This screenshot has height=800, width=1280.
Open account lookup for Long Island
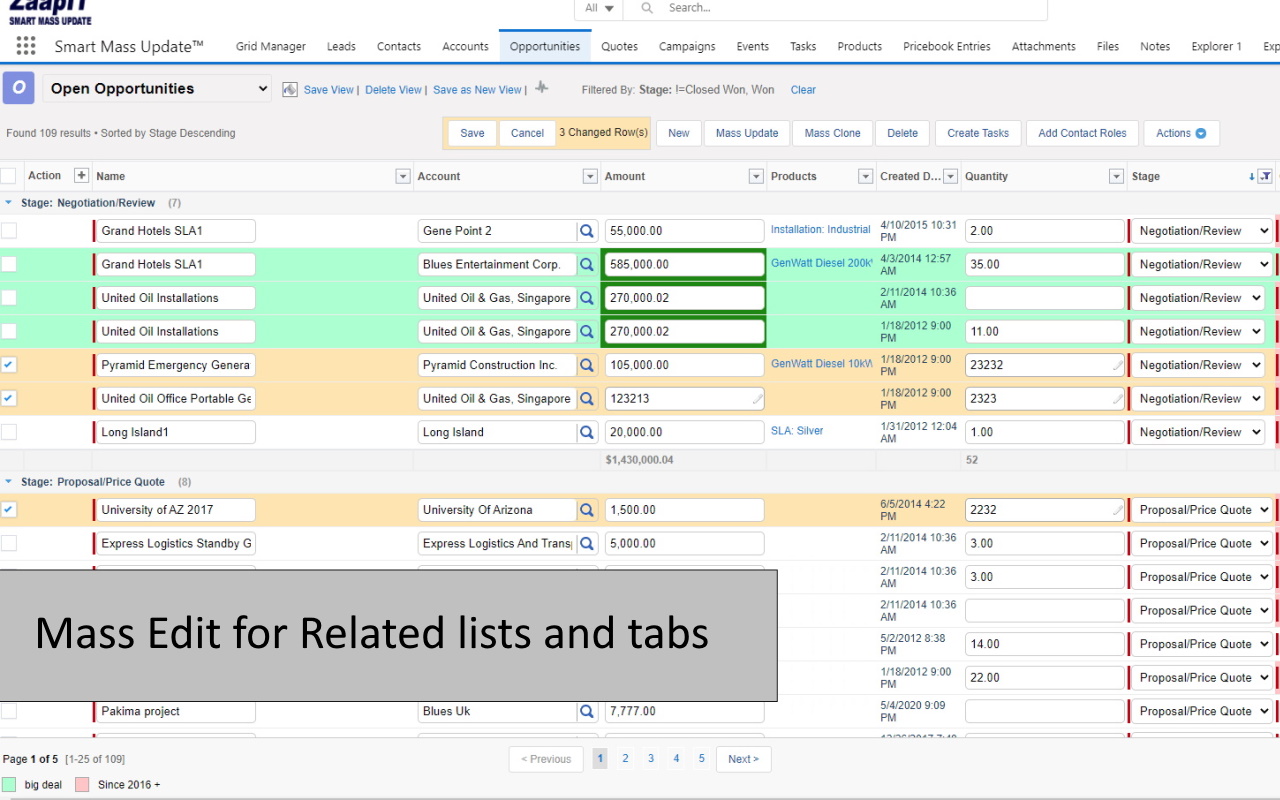point(587,433)
